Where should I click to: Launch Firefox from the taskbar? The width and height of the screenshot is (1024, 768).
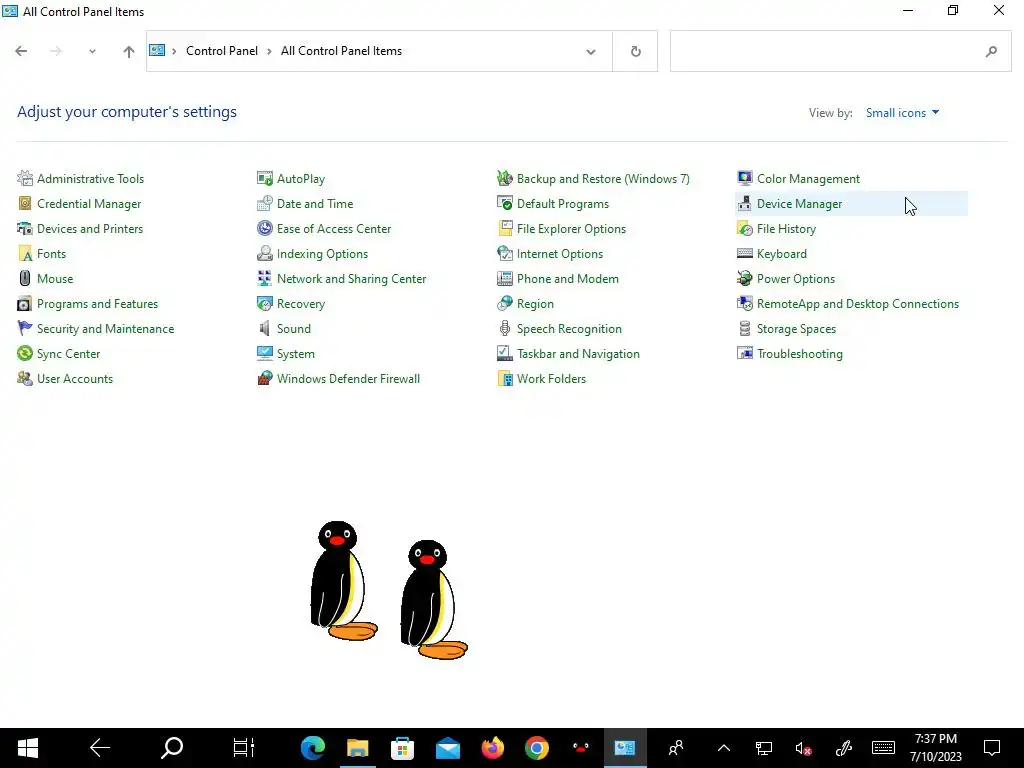(492, 748)
